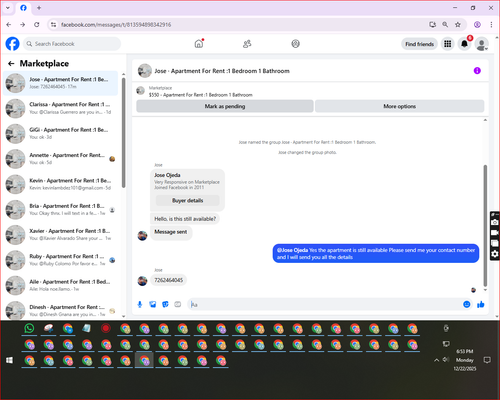
Task: Open the account profile avatar menu
Action: (x=481, y=44)
